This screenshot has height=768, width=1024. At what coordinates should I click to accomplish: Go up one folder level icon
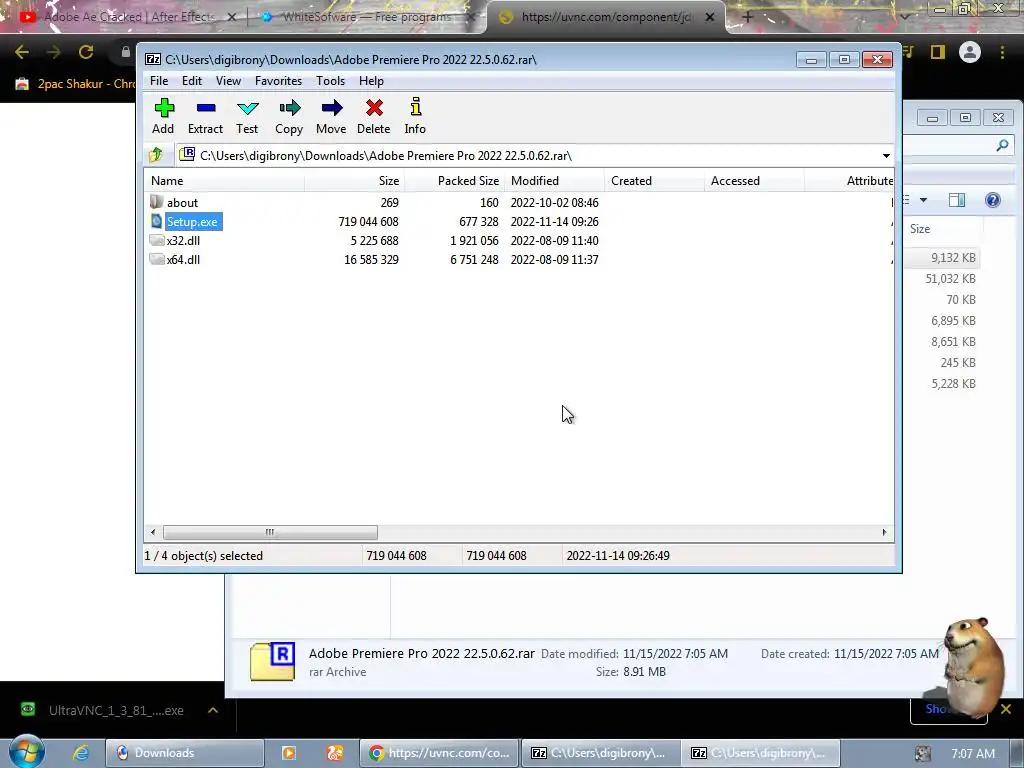pos(156,155)
